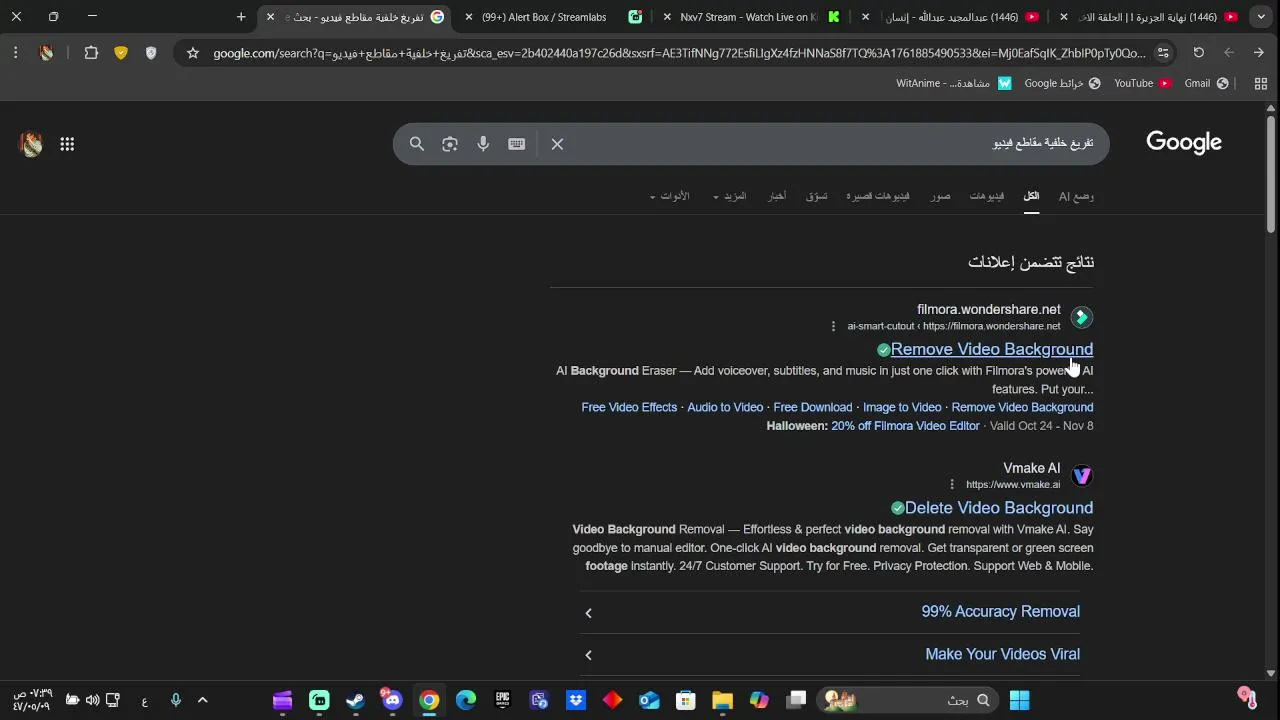Open Steam from the taskbar

click(x=355, y=700)
